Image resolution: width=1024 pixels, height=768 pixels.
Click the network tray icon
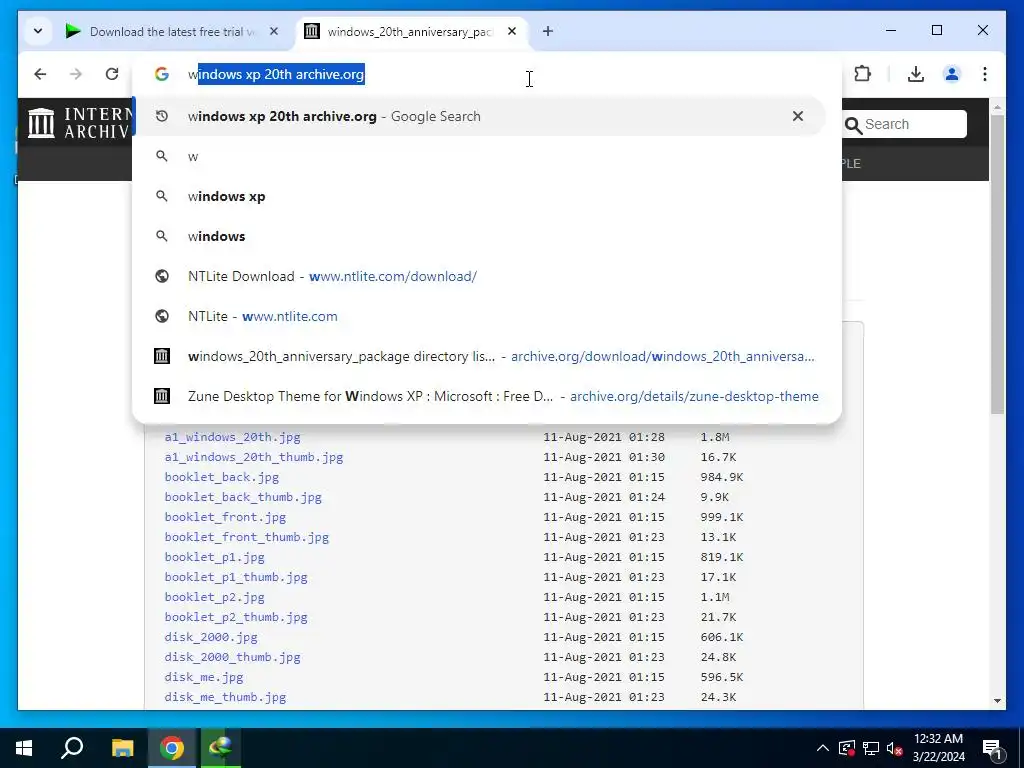(x=871, y=748)
